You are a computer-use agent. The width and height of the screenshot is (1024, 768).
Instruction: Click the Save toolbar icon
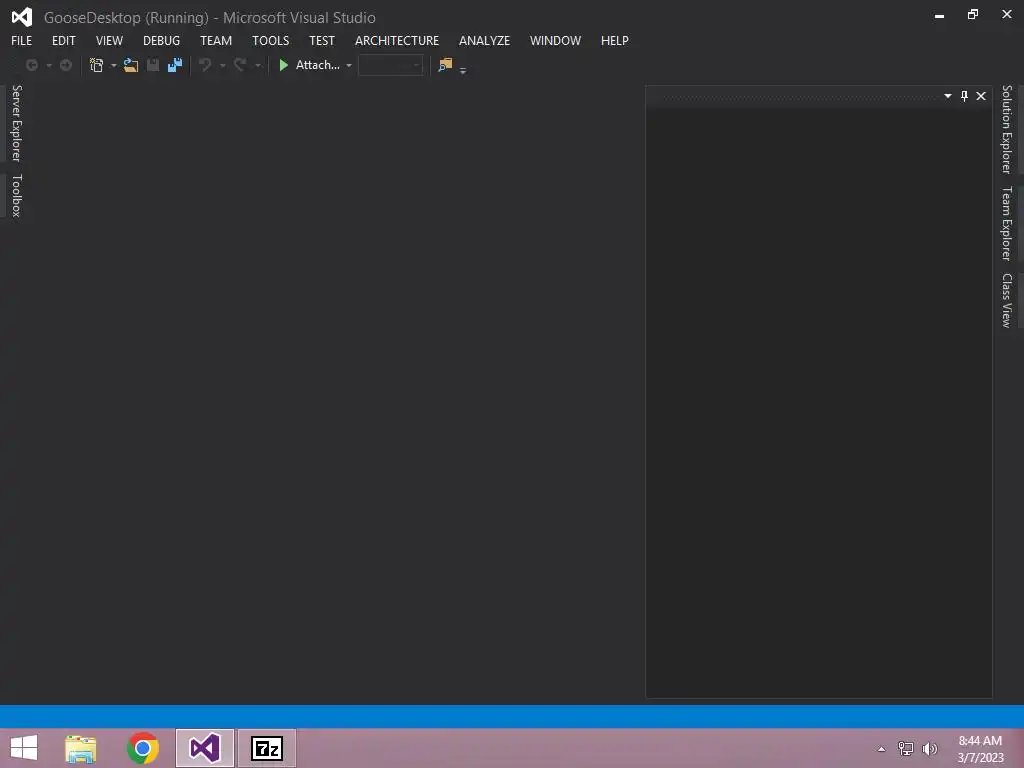tap(153, 65)
